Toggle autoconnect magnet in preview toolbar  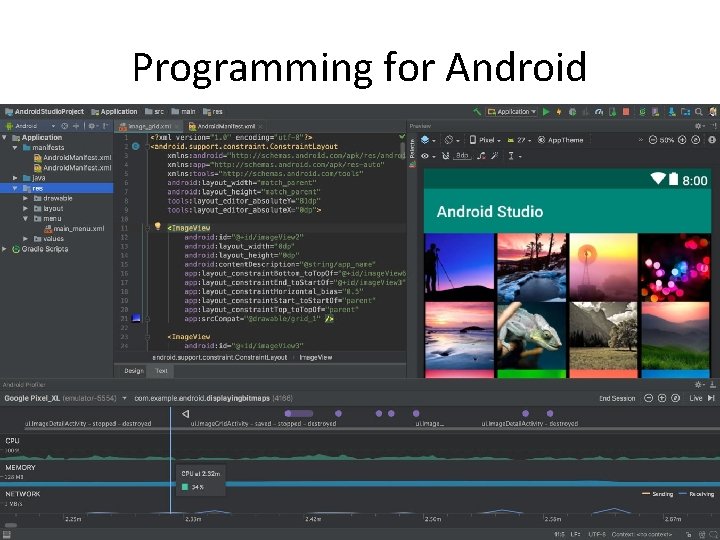point(445,156)
